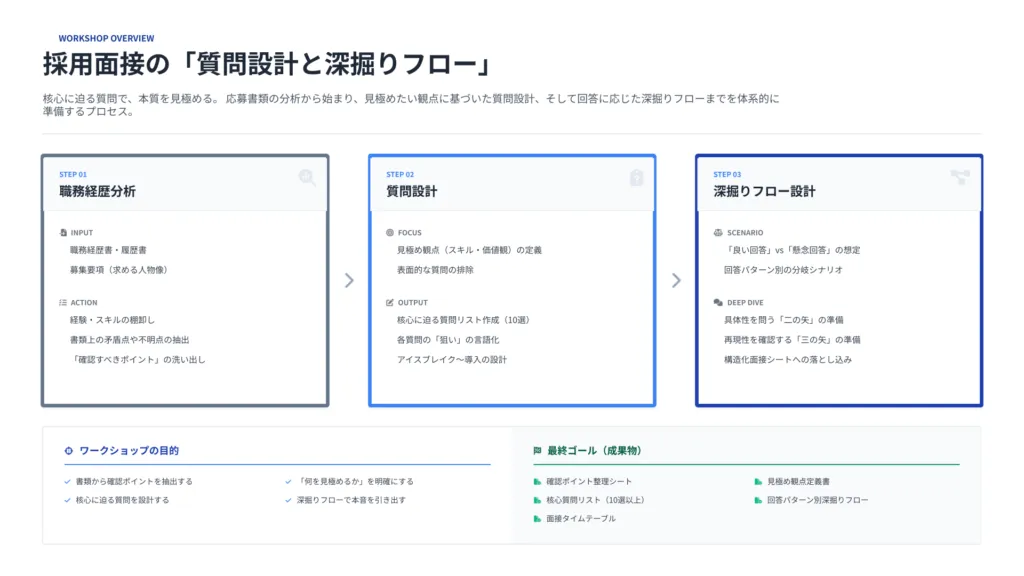1024x576 pixels.
Task: Open the 面接タイムテーブル deliverable link
Action: 583,517
